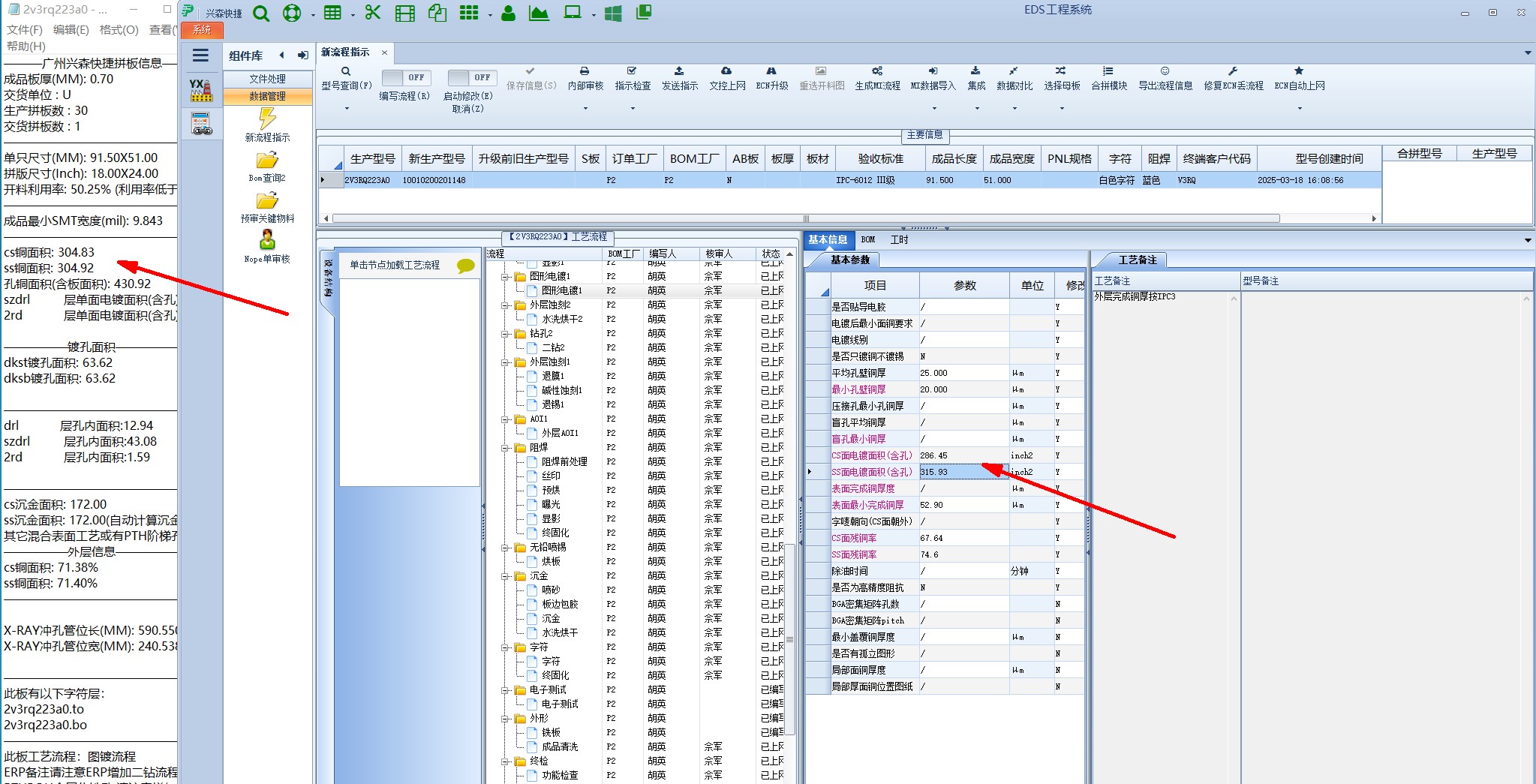Collapse the 钻孔2 folder node

pyautogui.click(x=506, y=334)
